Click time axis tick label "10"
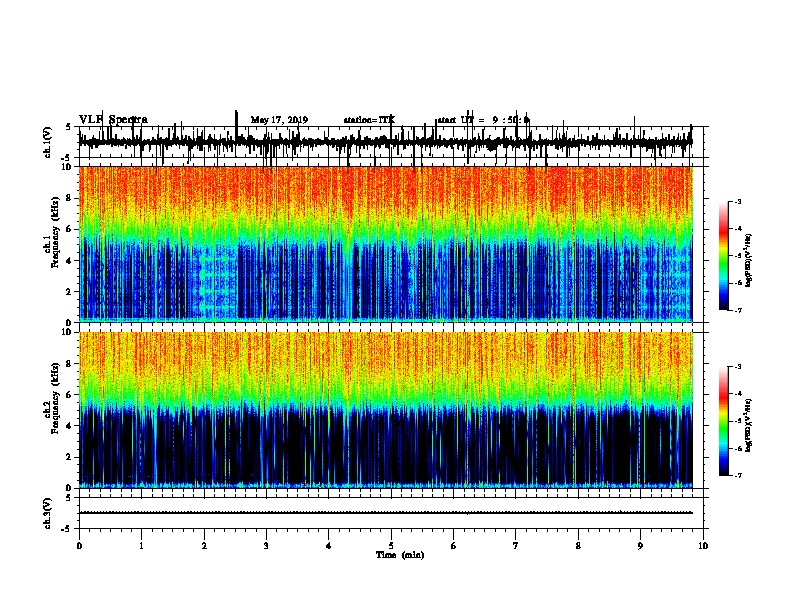The height and width of the screenshot is (612, 792). click(x=703, y=546)
